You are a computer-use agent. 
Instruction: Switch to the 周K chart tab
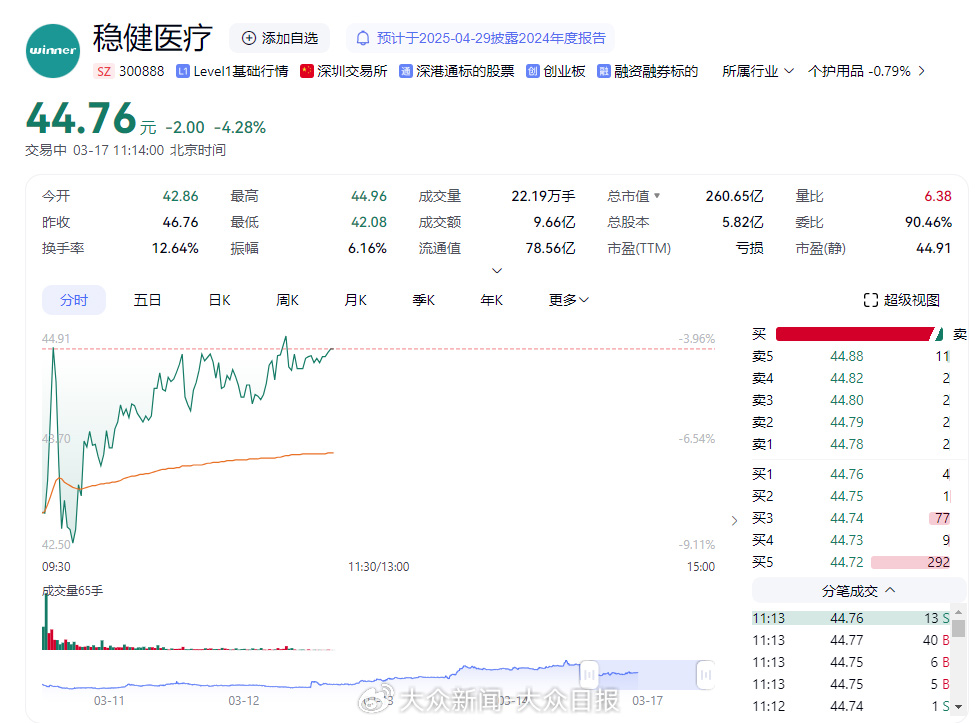click(288, 300)
